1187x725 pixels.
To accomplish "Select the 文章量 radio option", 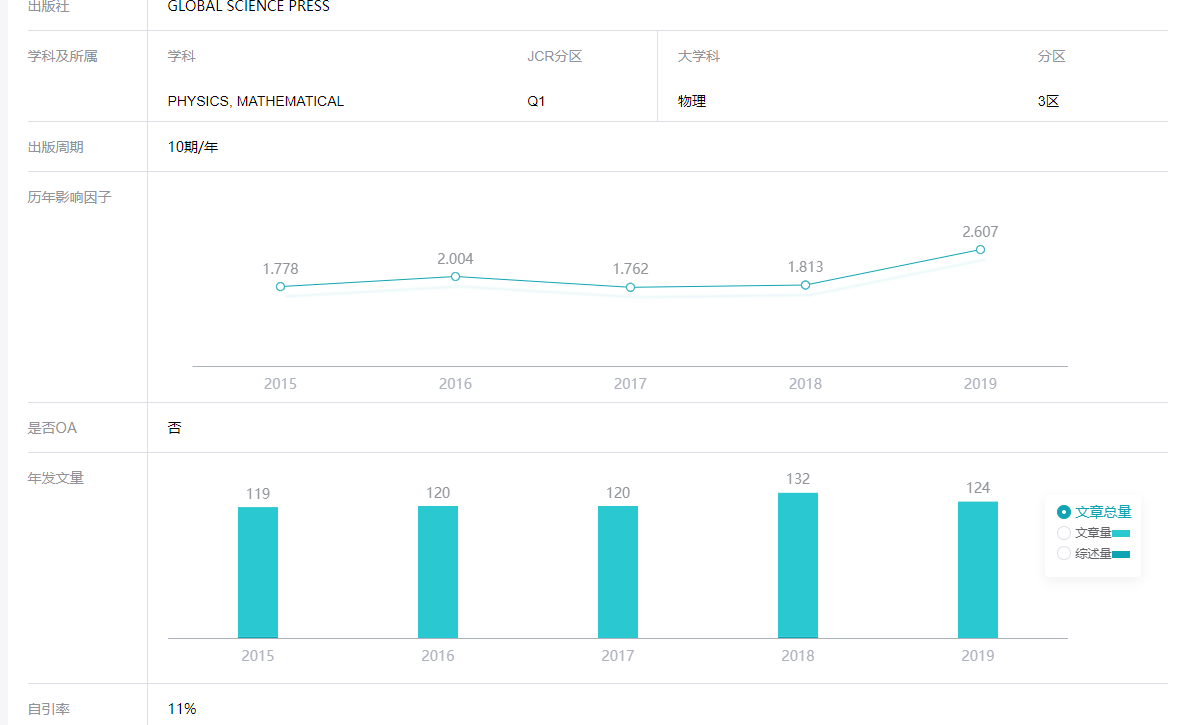I will pyautogui.click(x=1064, y=533).
